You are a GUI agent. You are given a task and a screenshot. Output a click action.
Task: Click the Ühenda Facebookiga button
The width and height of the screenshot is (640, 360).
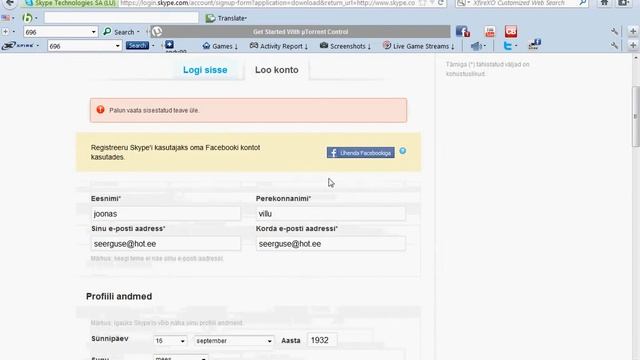click(x=360, y=153)
